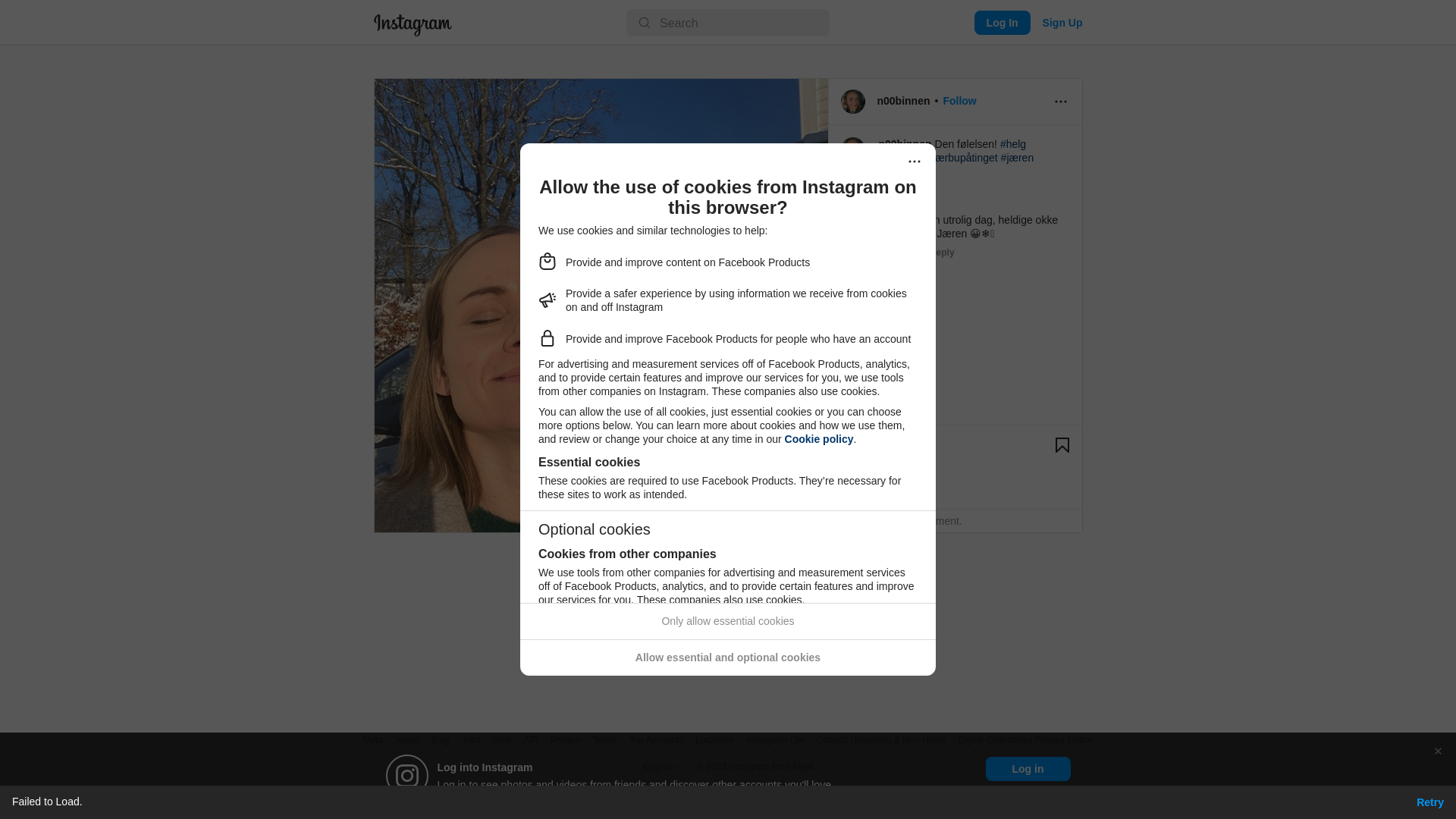Click the Sign Up link
Screen dimensions: 1456x819
coord(1062,23)
